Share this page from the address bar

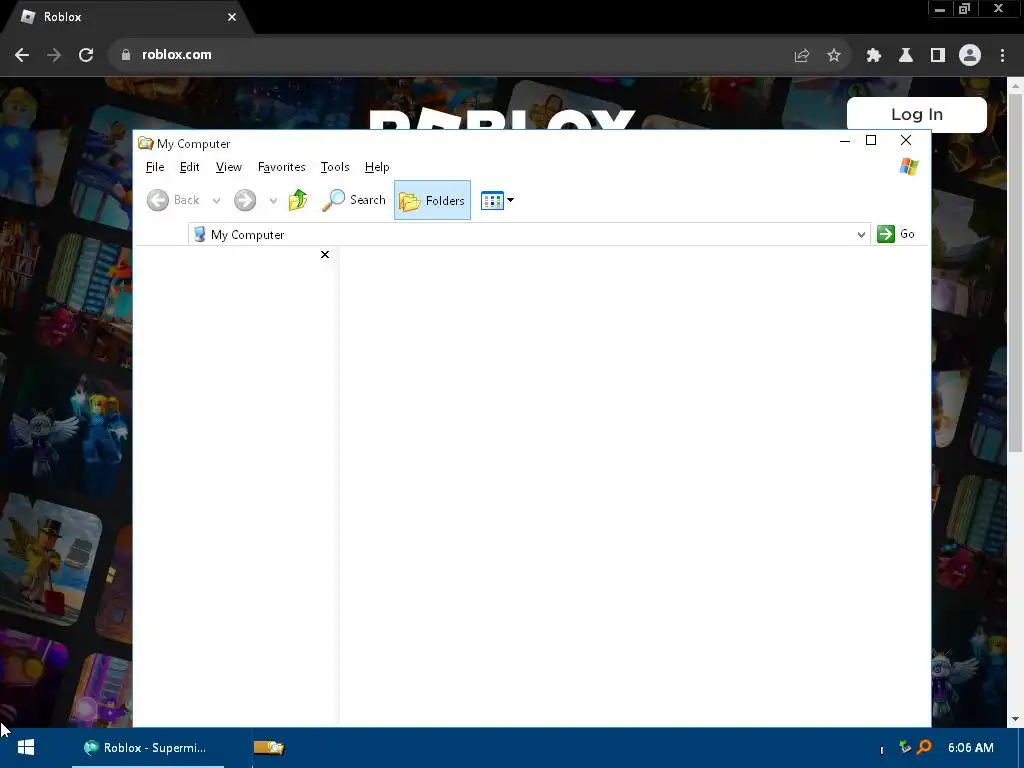tap(802, 56)
